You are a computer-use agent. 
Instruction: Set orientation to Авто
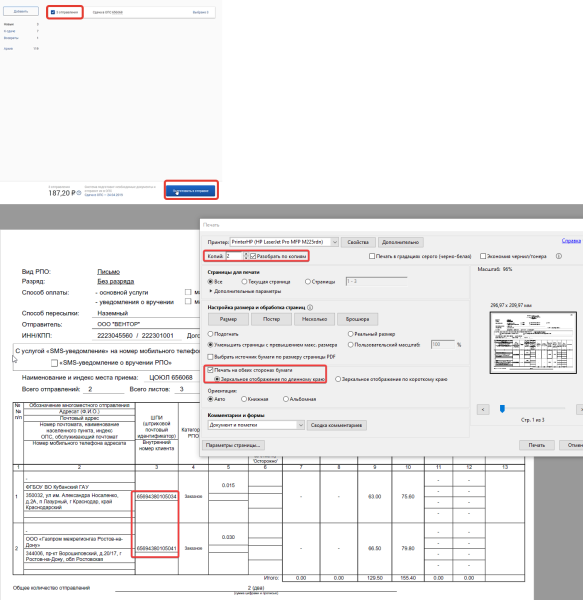(x=210, y=399)
